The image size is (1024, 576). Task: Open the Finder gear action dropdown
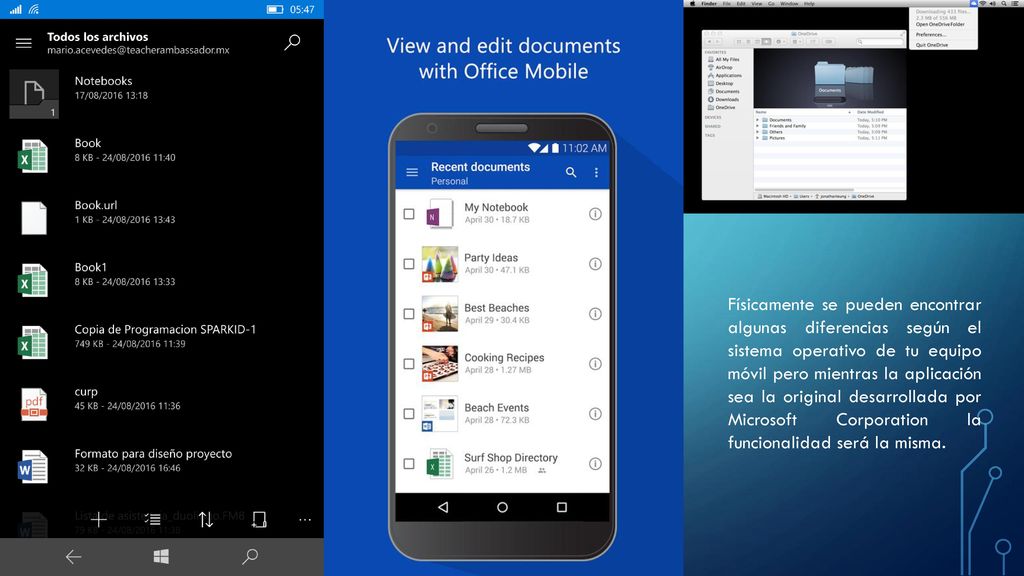pos(780,42)
